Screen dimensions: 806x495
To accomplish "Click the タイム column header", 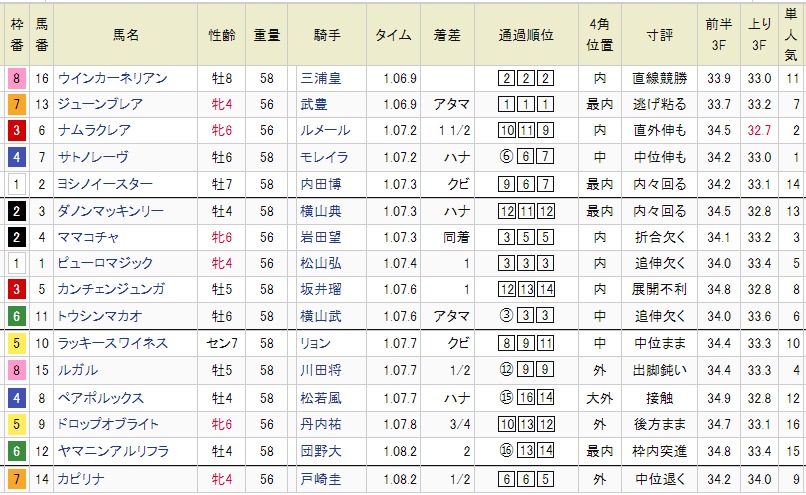I will [392, 34].
